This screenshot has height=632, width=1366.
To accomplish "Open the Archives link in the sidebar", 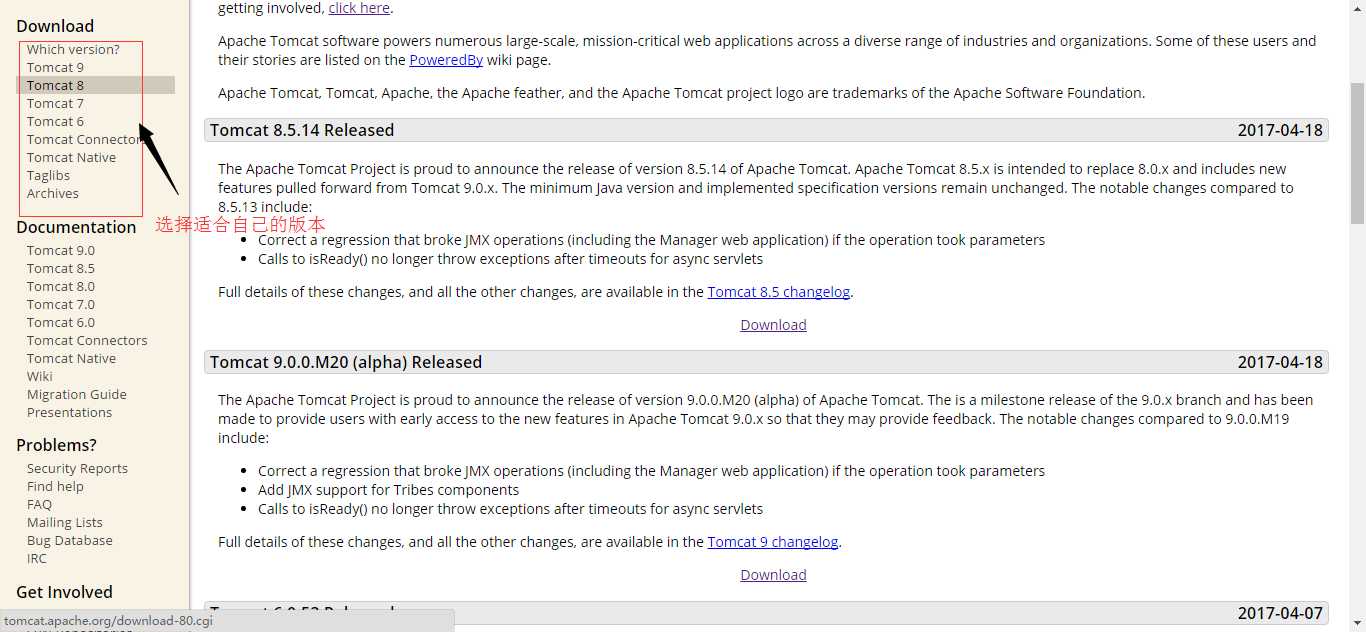I will click(52, 193).
